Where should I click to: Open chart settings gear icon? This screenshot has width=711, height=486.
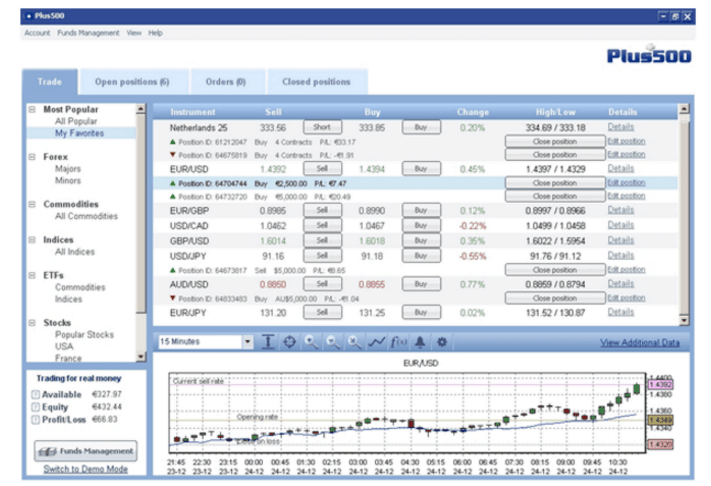(x=442, y=342)
